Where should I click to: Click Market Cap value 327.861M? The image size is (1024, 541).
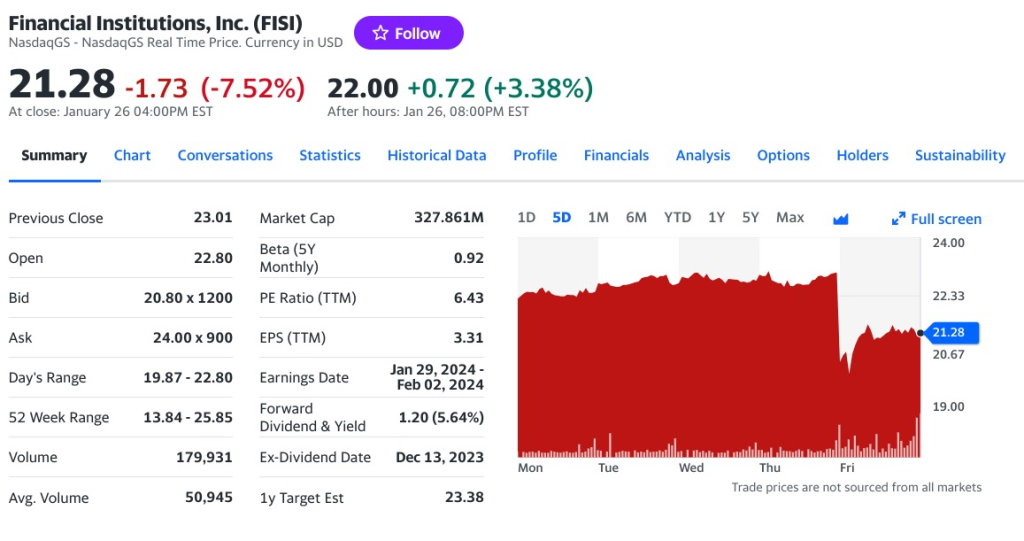449,218
